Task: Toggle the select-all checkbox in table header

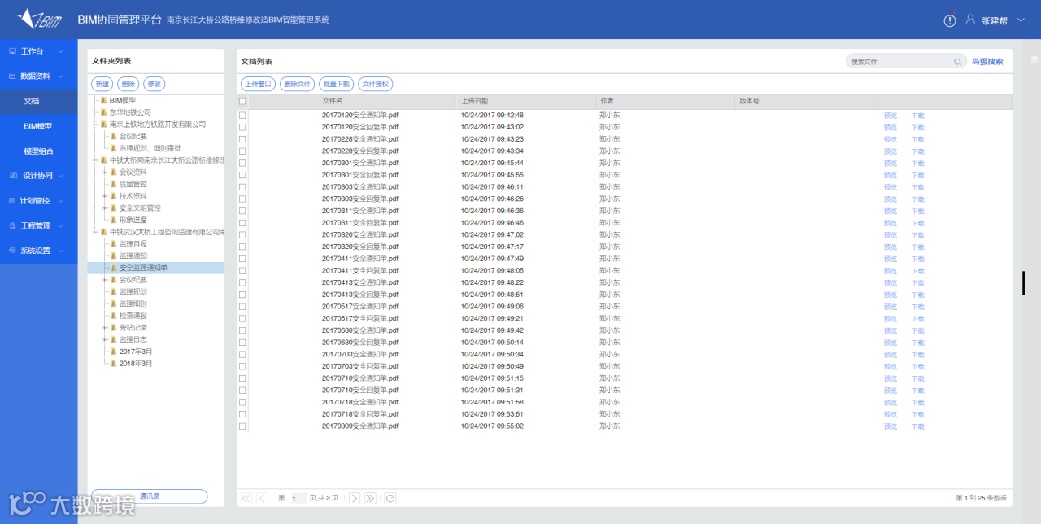Action: pos(242,102)
